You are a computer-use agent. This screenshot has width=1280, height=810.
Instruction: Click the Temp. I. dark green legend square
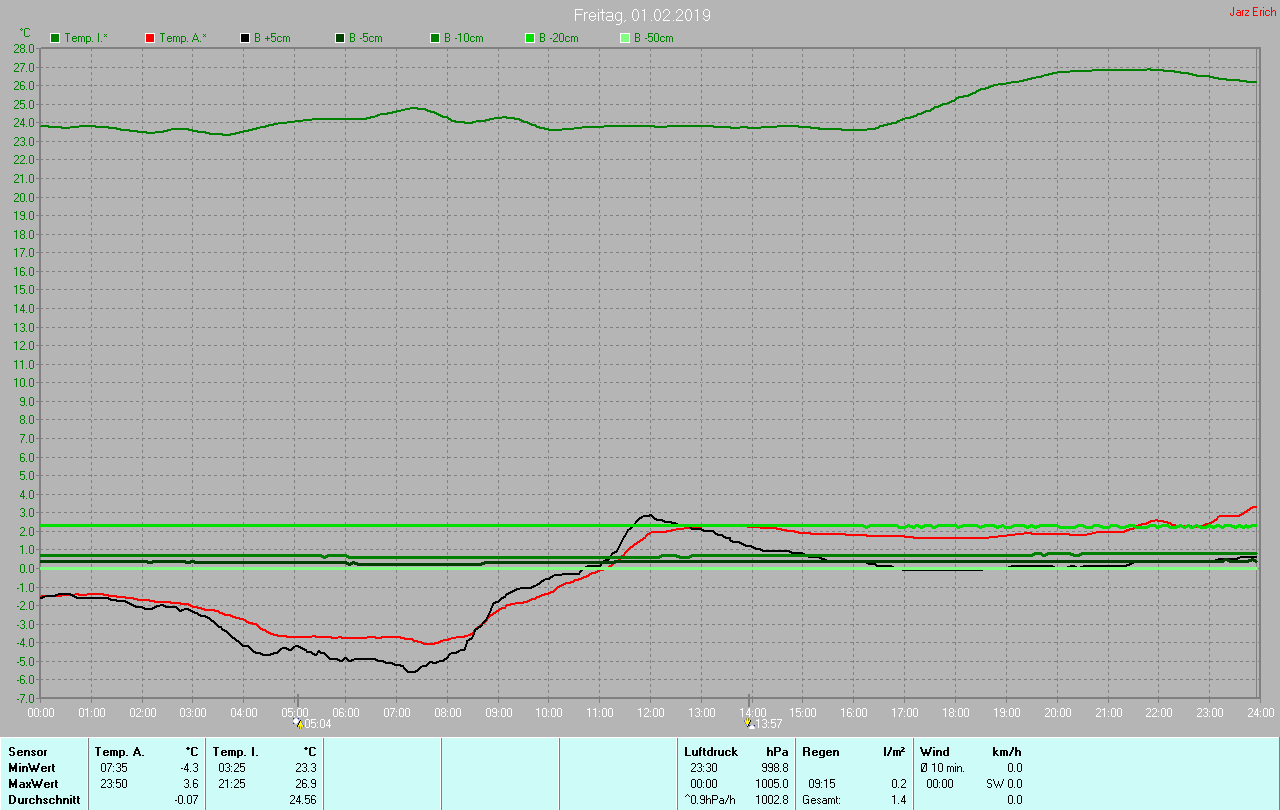click(55, 38)
